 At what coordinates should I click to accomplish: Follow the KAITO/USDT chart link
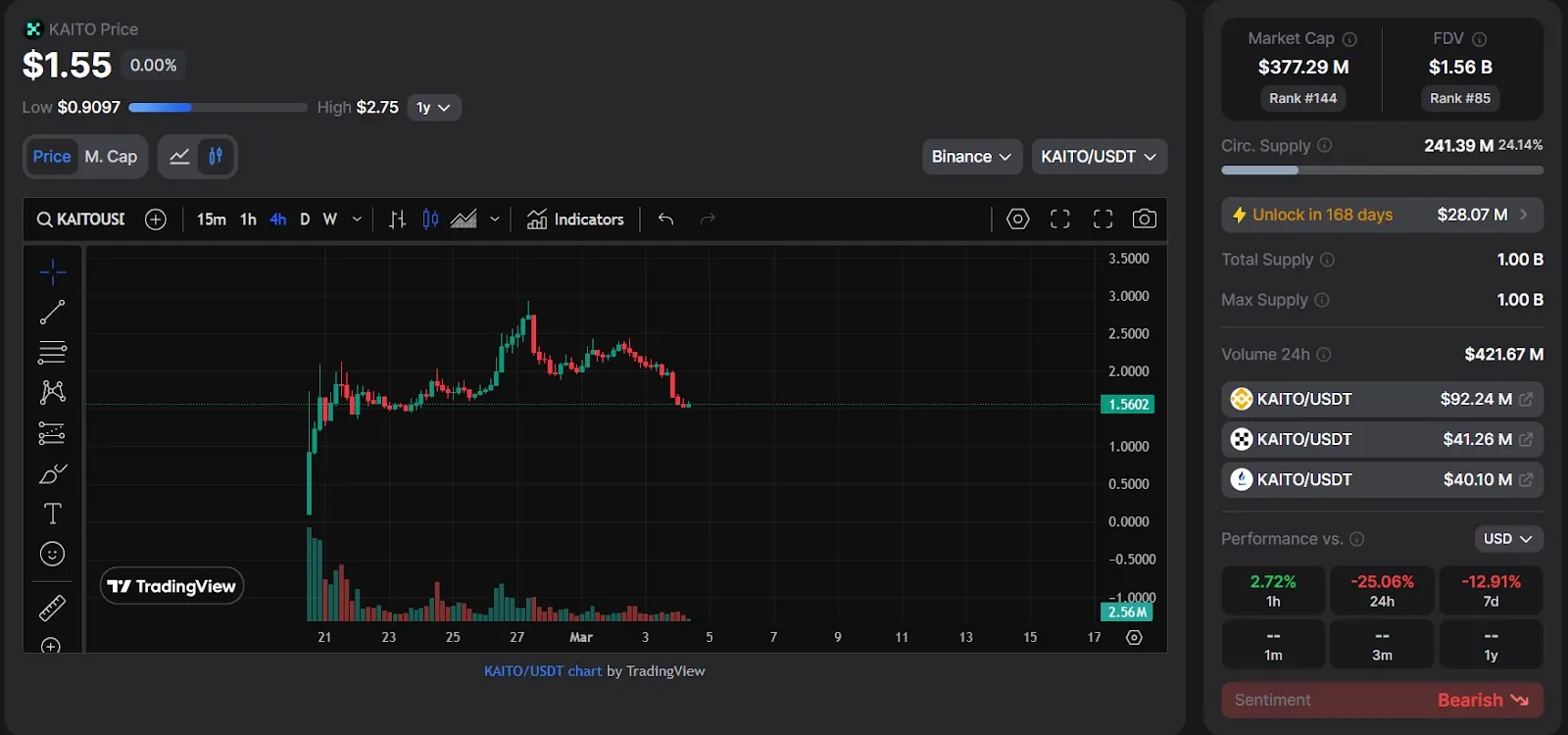pos(543,671)
